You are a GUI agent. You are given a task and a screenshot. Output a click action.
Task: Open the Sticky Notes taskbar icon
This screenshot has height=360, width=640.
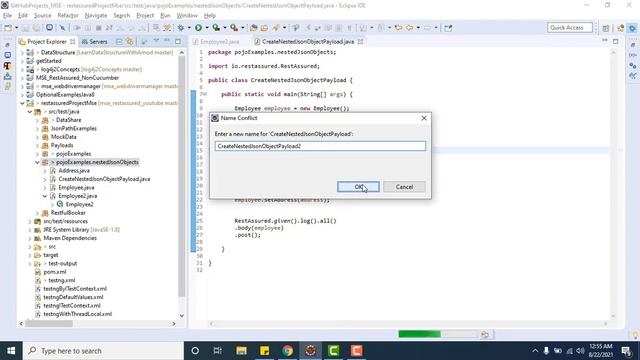264,351
